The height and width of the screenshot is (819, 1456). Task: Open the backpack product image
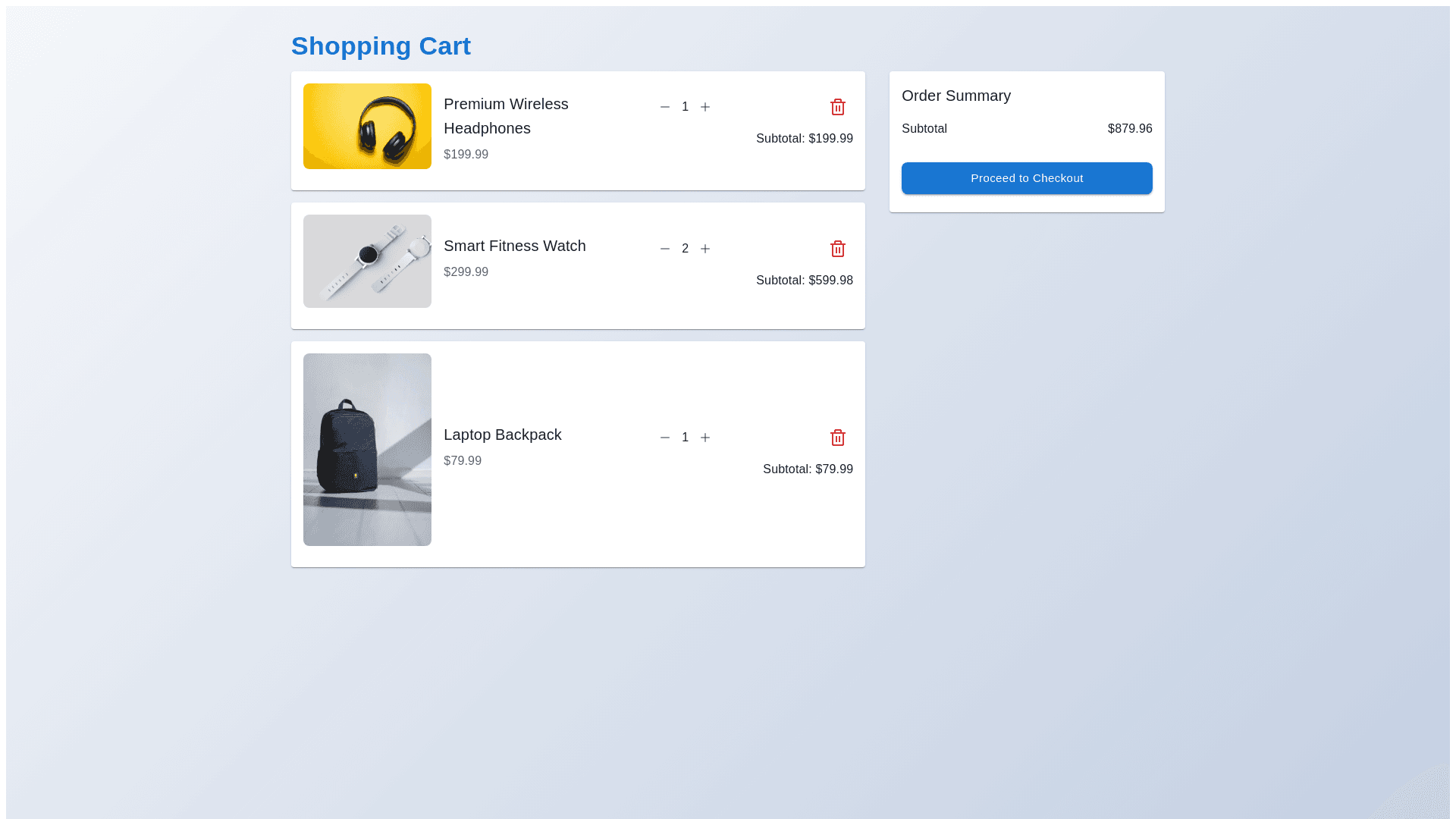367,449
